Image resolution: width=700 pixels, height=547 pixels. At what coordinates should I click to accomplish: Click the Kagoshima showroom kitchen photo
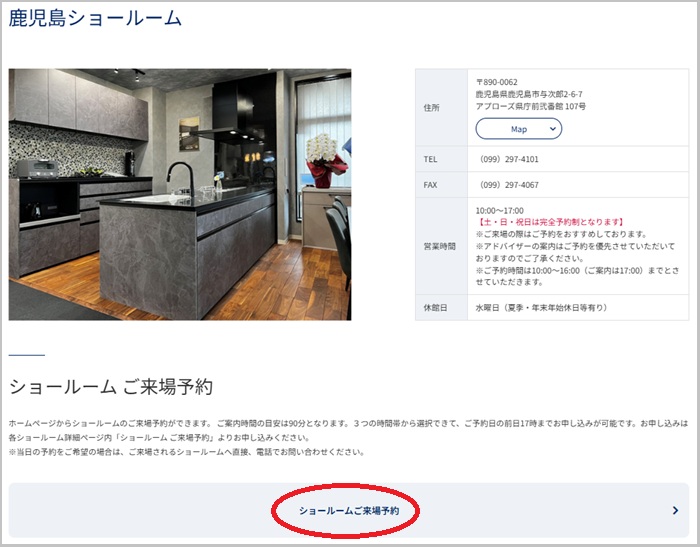pos(180,194)
